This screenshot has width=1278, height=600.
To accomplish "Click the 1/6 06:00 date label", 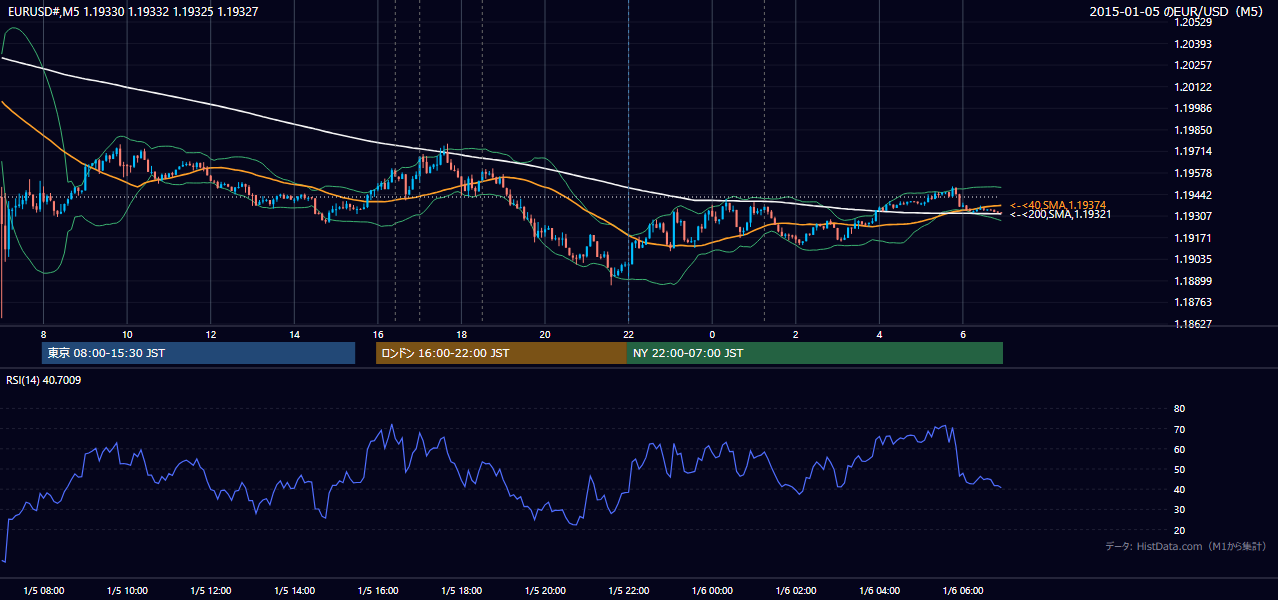I will point(963,590).
